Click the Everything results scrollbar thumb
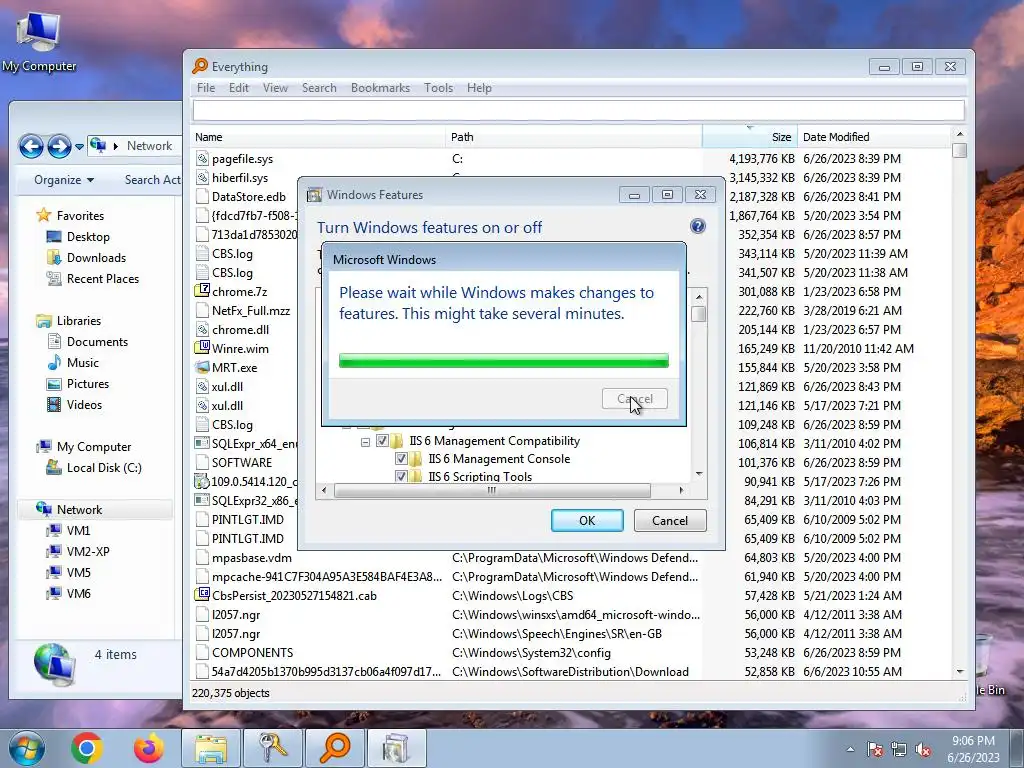 [959, 150]
